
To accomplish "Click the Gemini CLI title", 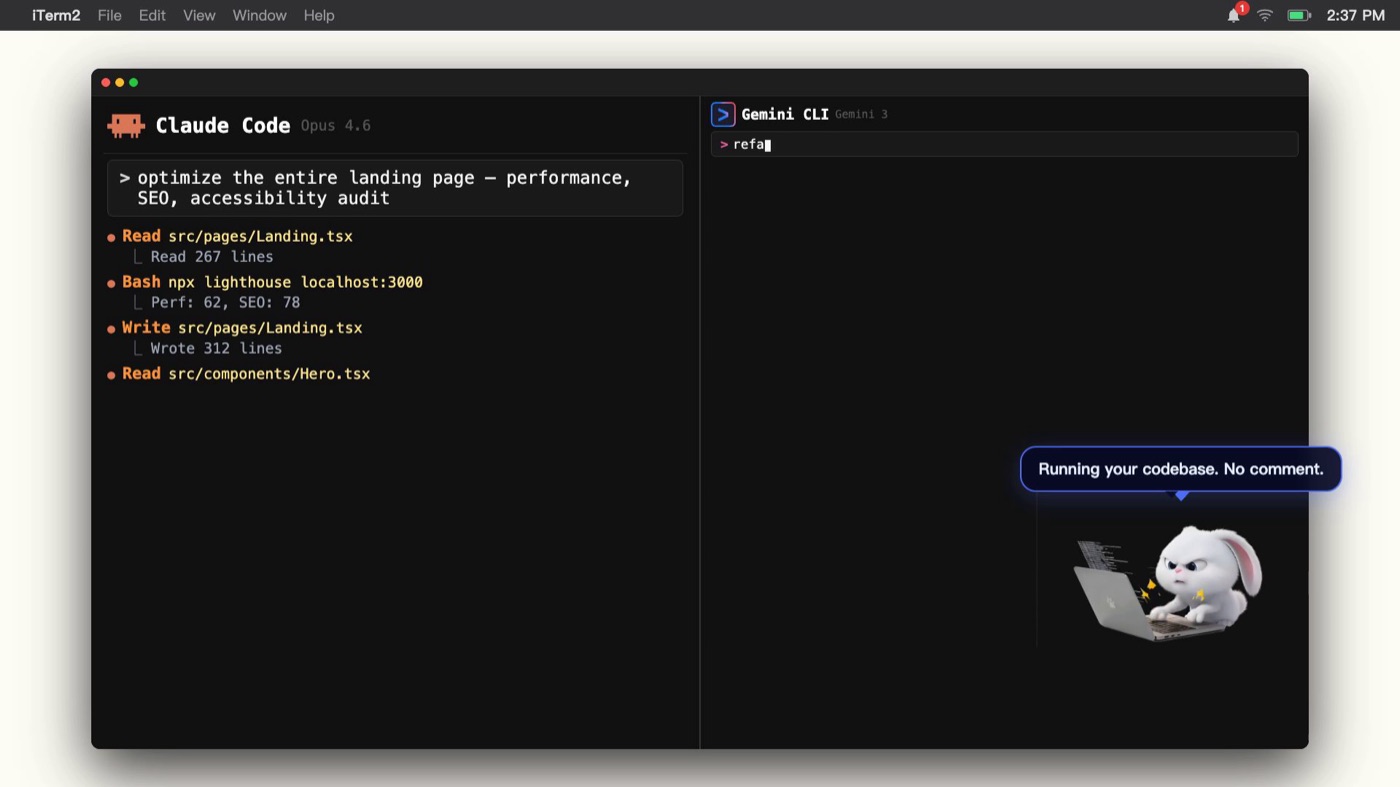I will [785, 114].
